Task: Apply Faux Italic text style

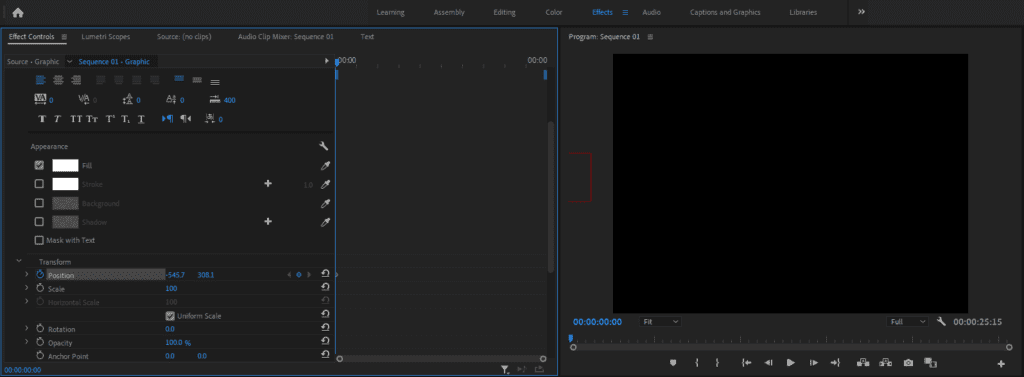Action: (57, 119)
